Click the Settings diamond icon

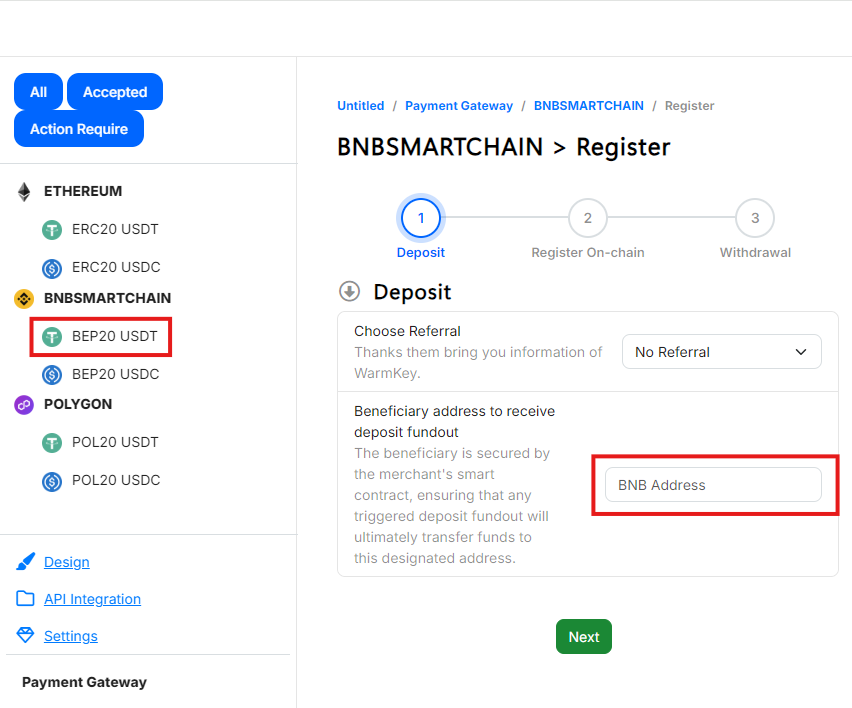coord(25,635)
